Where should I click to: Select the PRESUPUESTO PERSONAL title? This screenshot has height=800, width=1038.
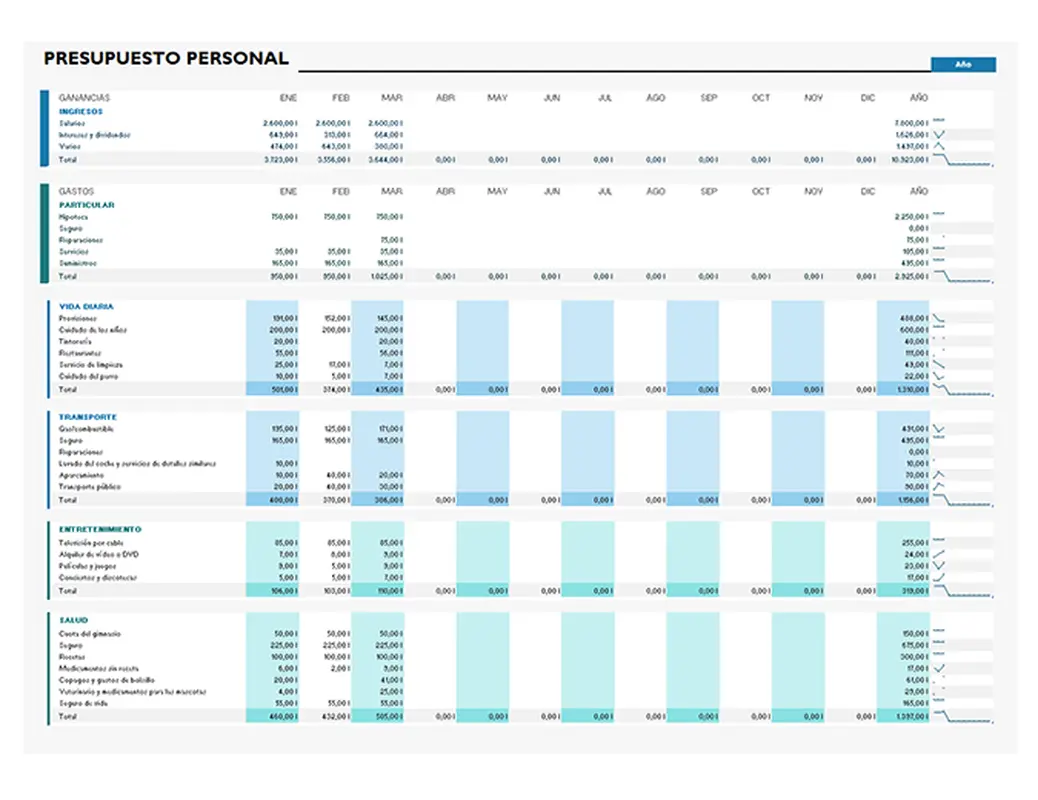166,59
